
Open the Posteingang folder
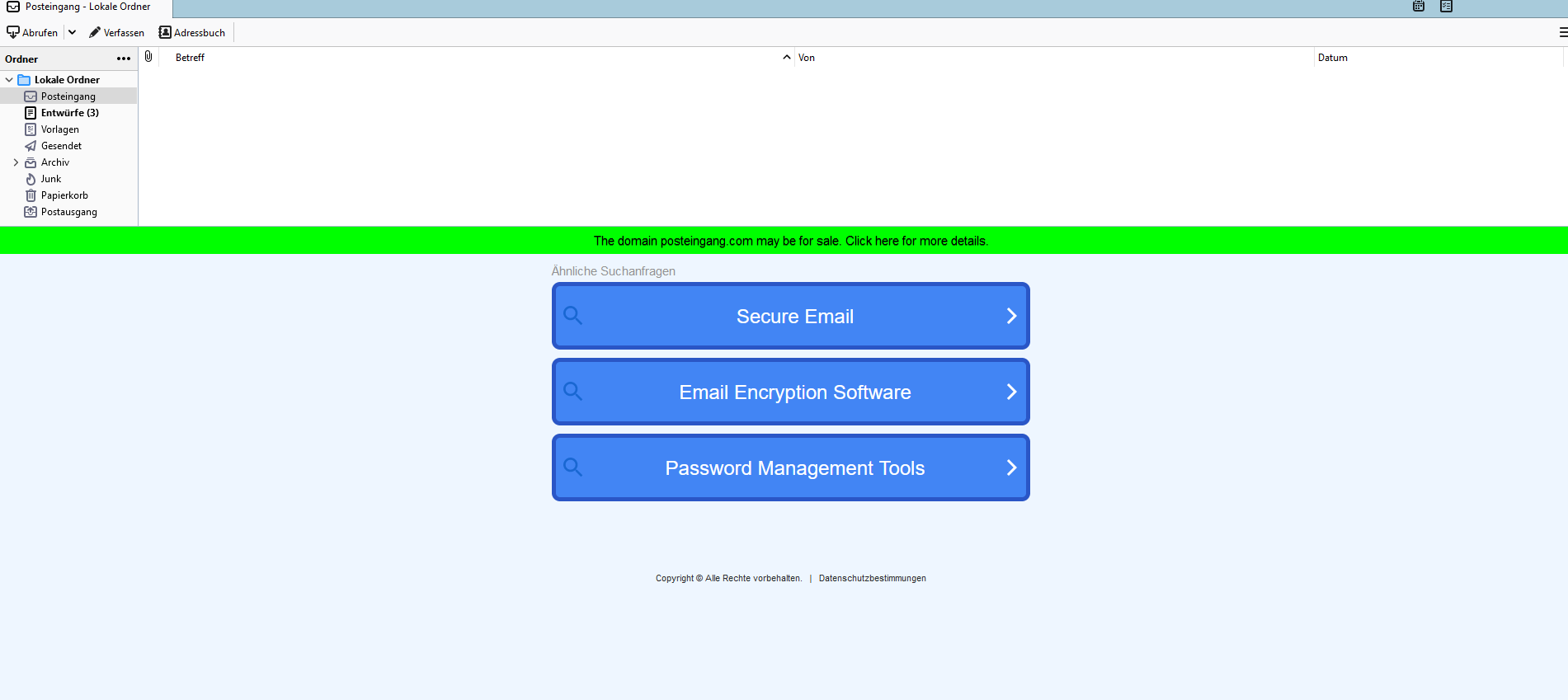point(68,96)
